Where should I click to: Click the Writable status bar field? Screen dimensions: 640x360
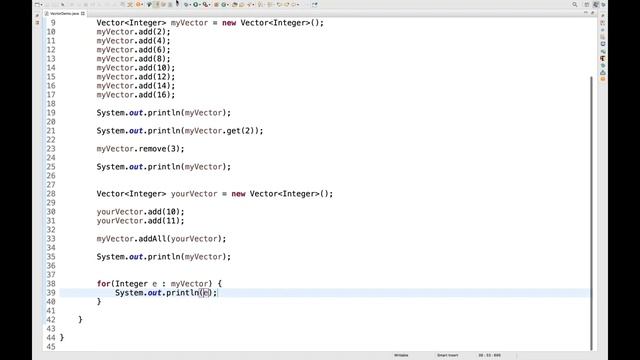(x=401, y=356)
